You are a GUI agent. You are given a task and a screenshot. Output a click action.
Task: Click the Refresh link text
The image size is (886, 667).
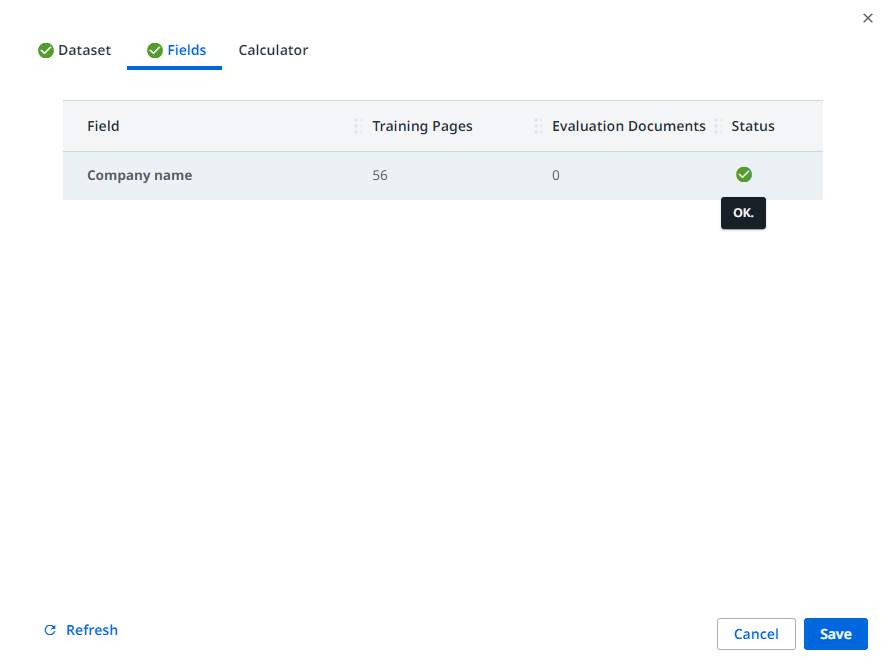[92, 630]
